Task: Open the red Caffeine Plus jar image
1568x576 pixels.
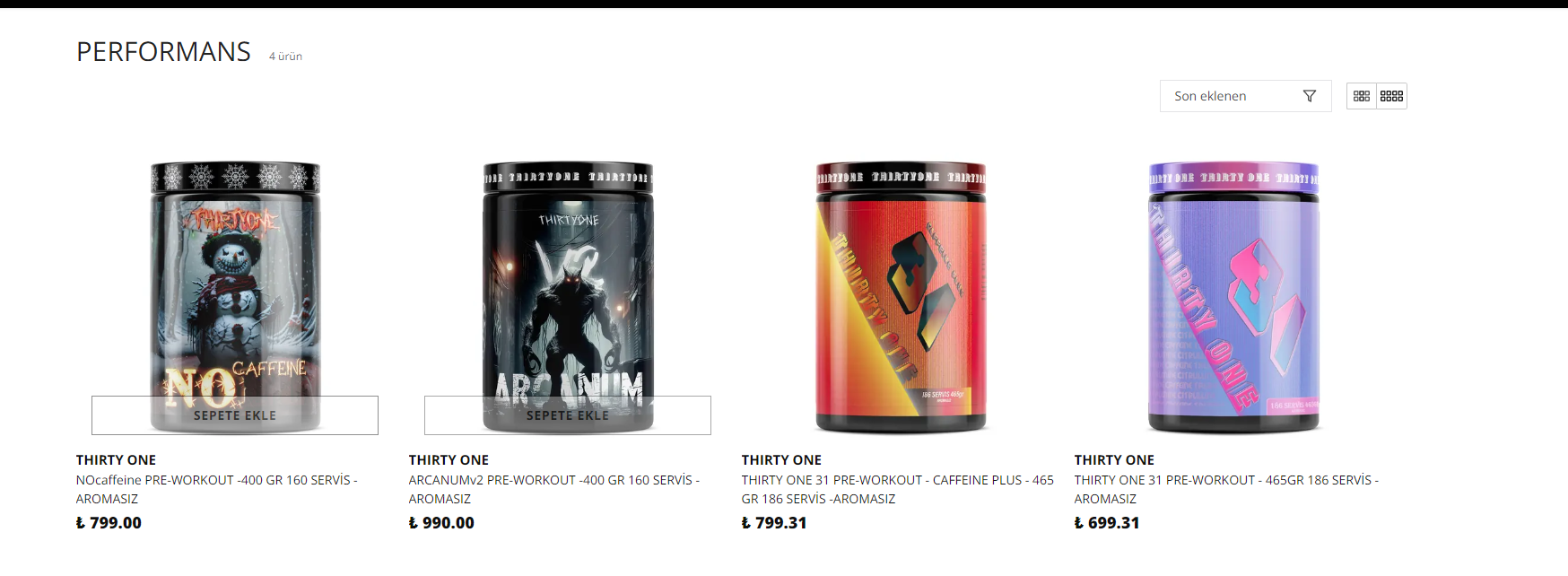Action: point(901,297)
